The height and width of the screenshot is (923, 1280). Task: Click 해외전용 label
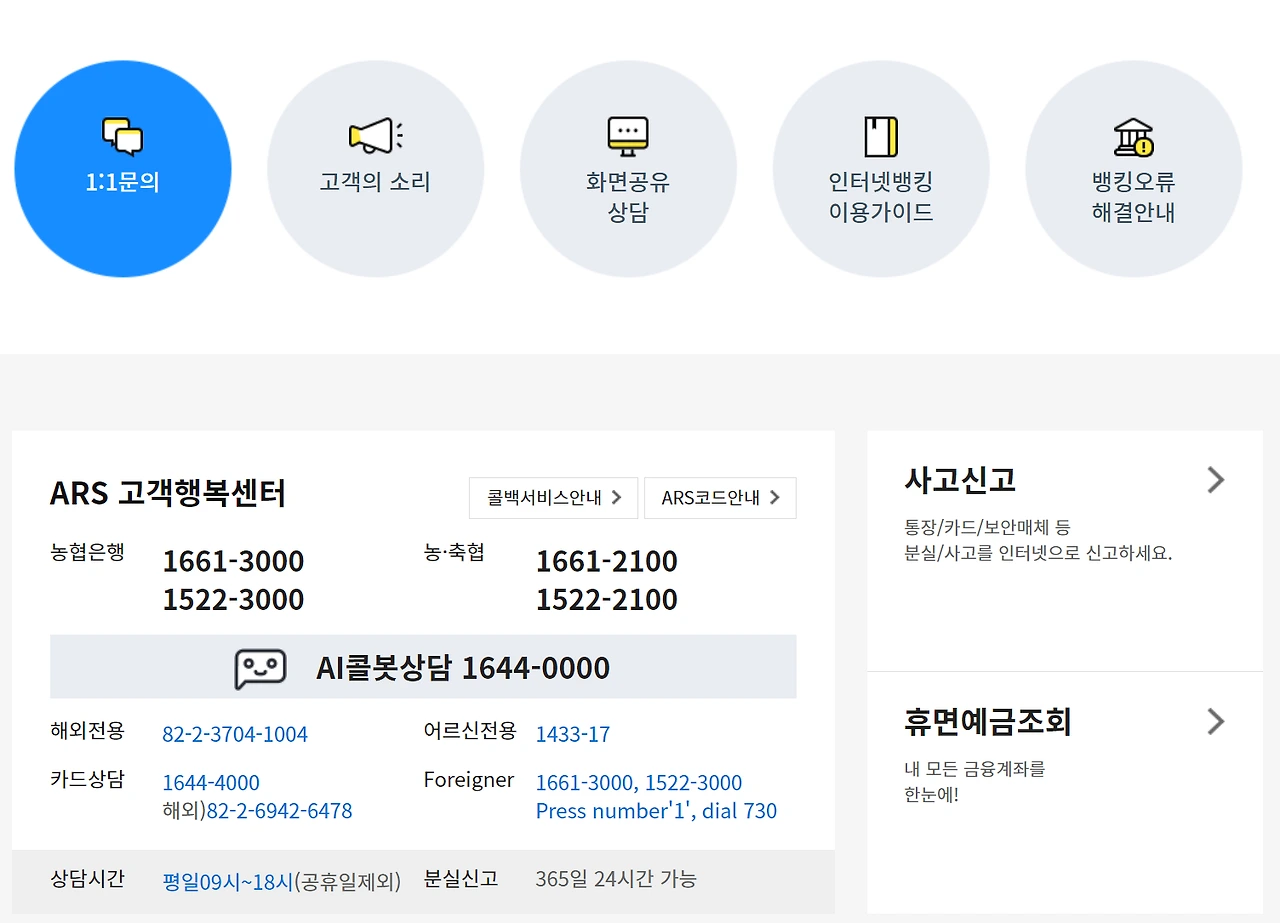[x=87, y=730]
